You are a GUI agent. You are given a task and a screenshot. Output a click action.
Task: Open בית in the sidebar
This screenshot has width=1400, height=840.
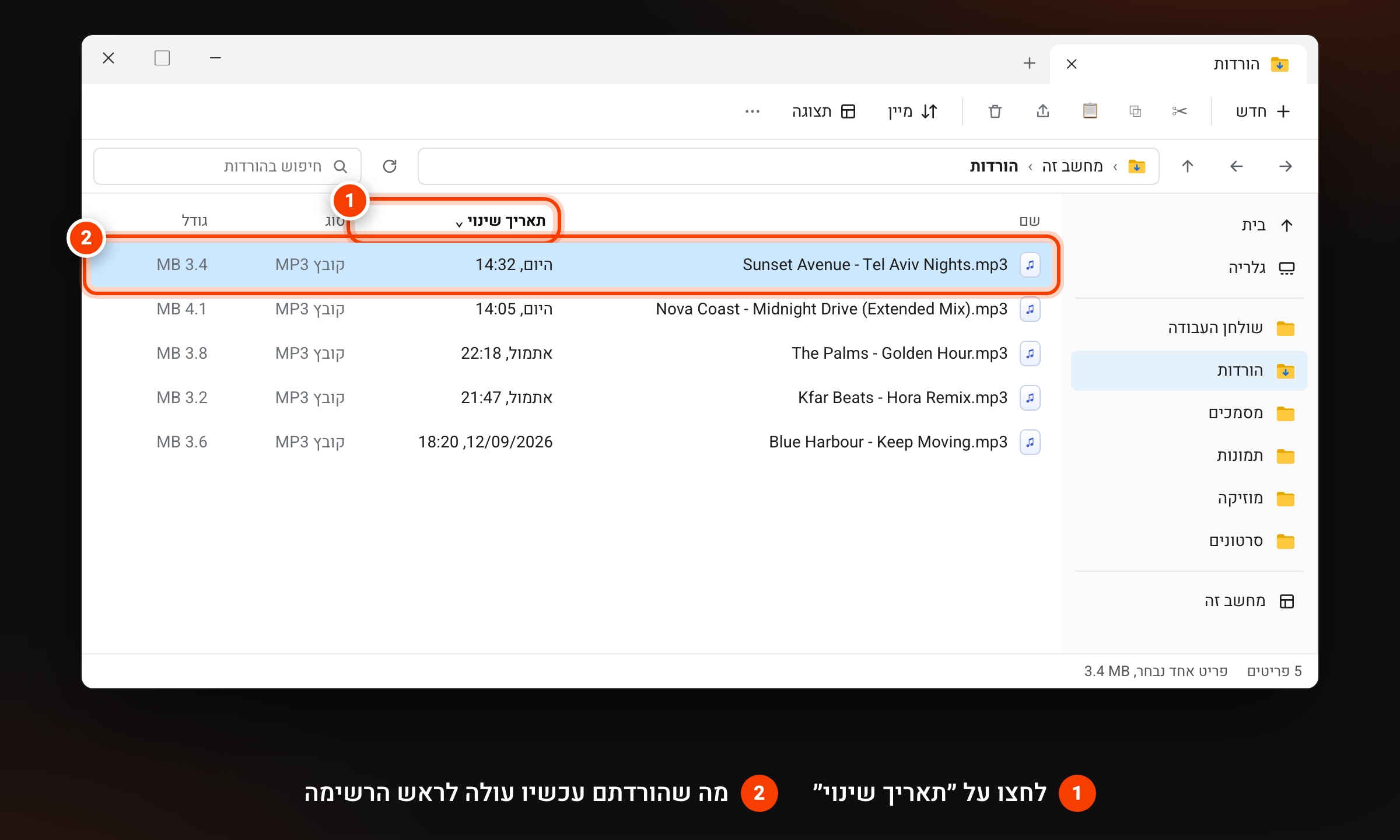click(1189, 225)
